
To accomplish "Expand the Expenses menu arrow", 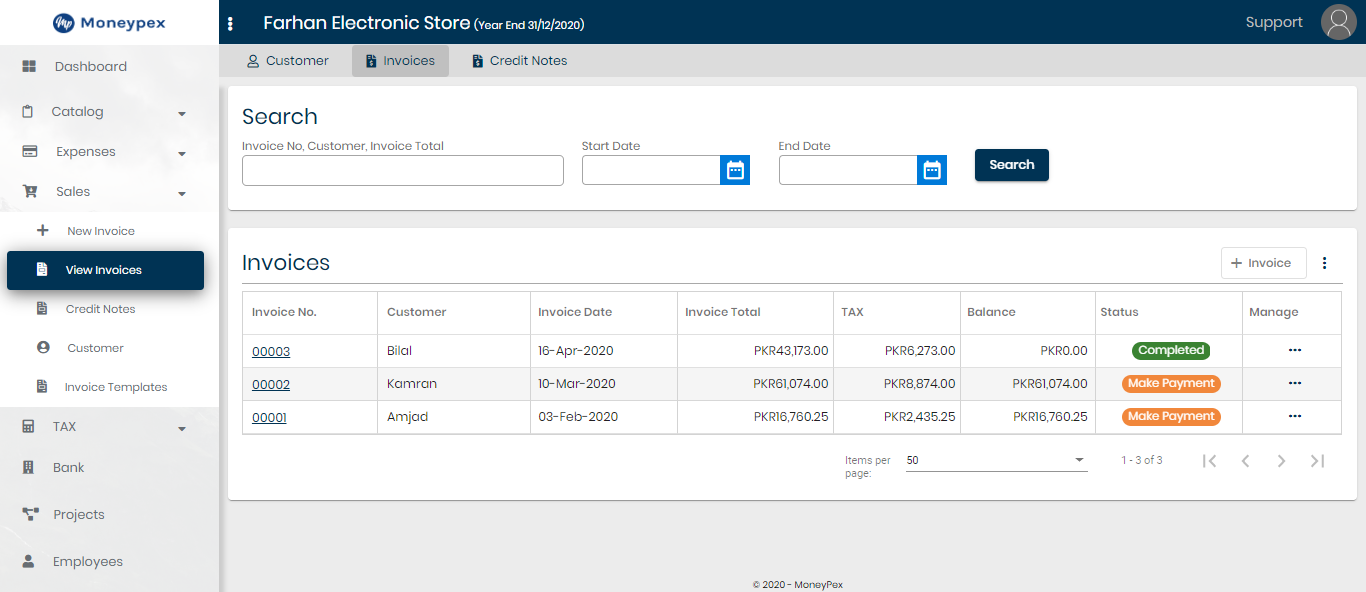I will (x=182, y=154).
